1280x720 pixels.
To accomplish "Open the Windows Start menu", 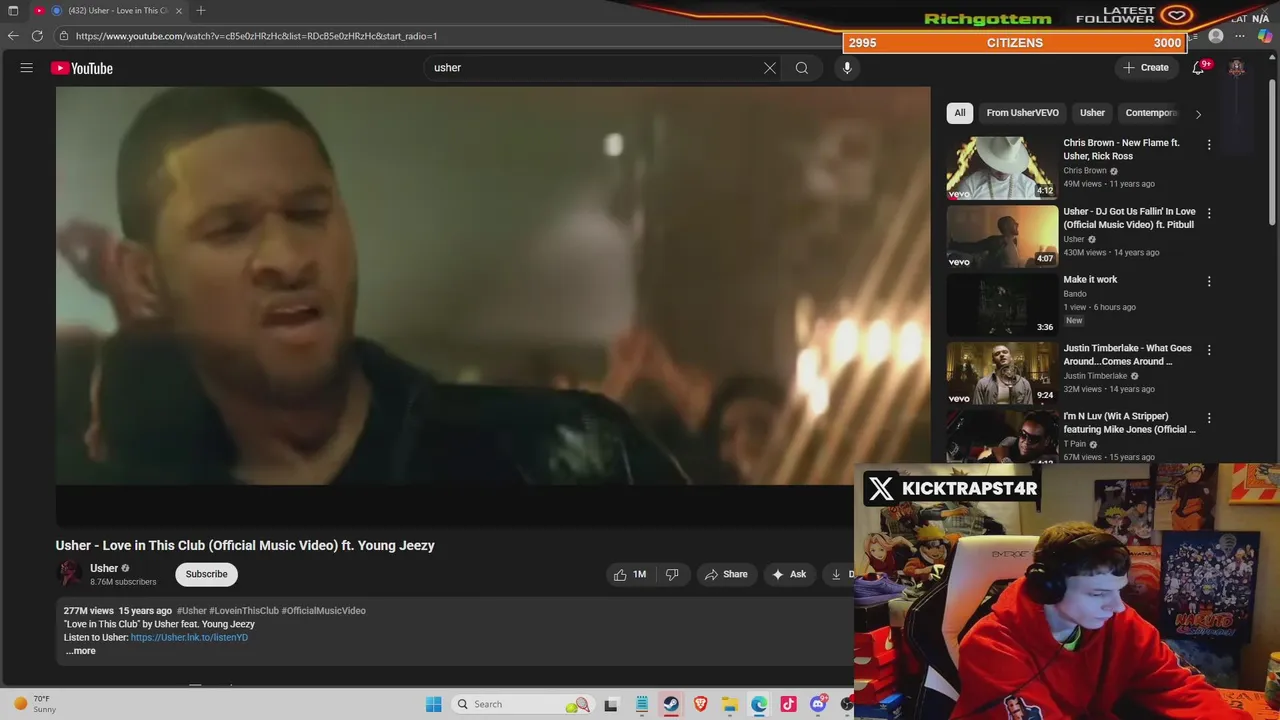I will (433, 704).
